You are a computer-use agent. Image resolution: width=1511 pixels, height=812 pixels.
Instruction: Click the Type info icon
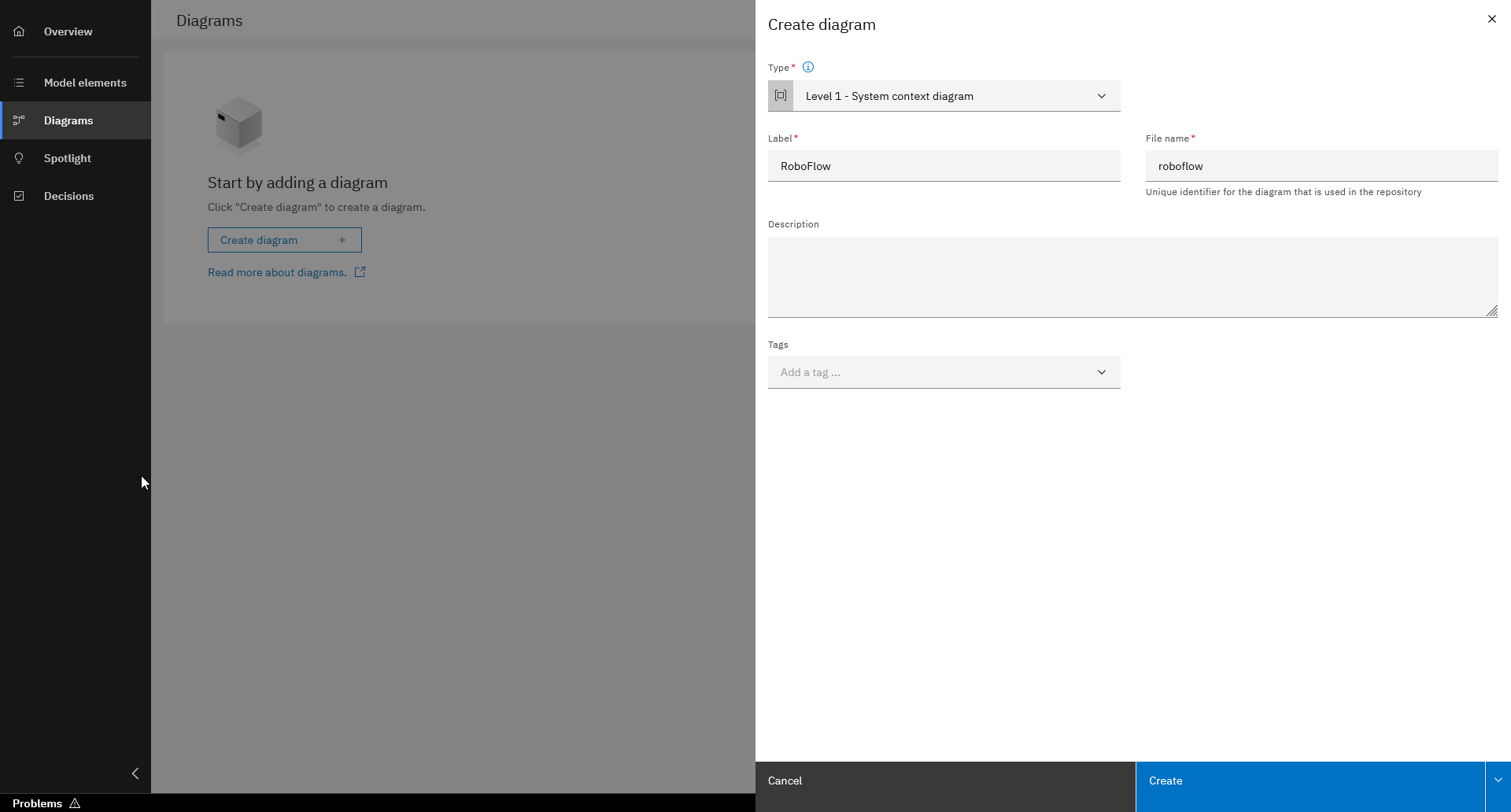(808, 67)
